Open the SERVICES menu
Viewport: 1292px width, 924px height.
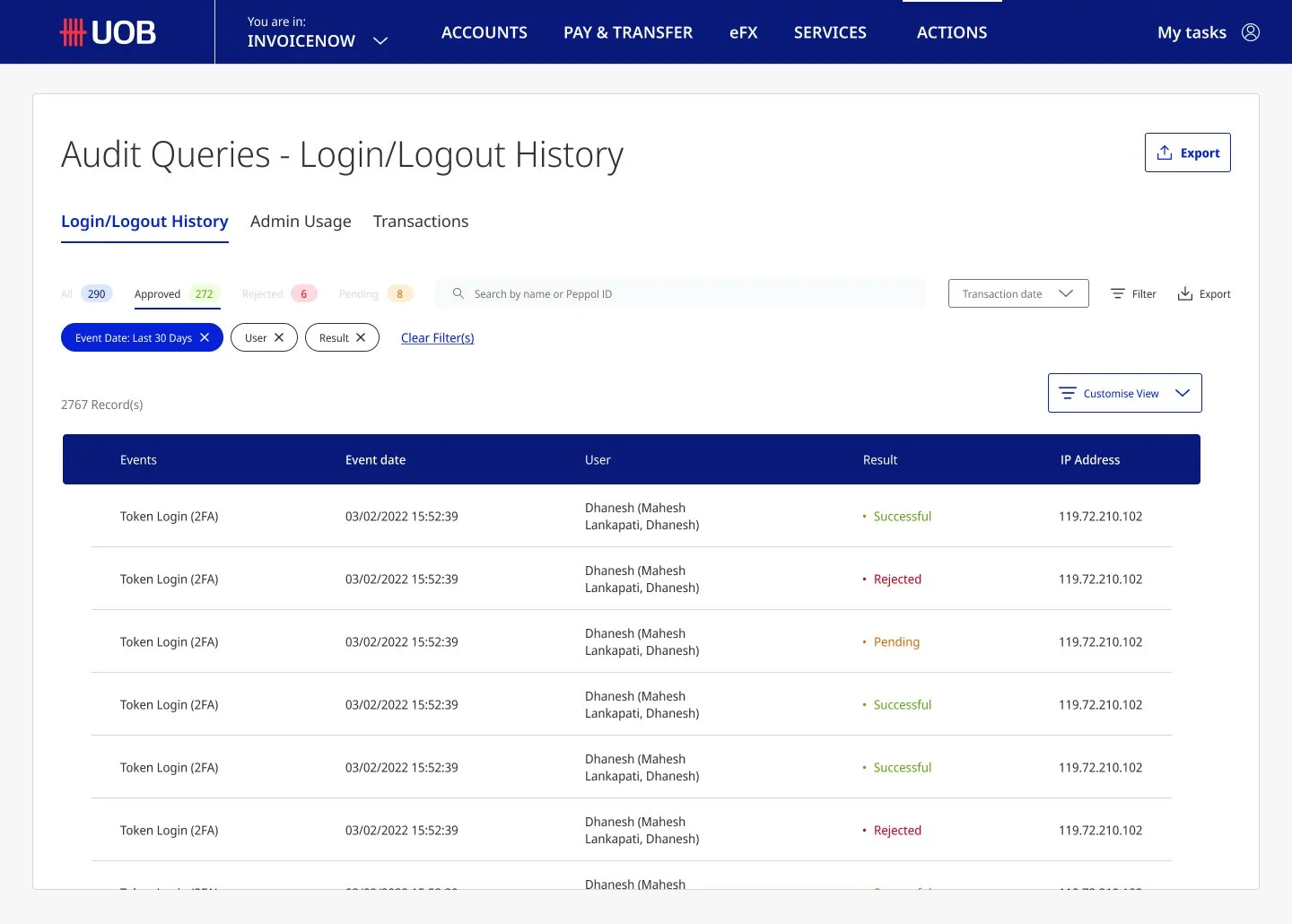coord(830,32)
